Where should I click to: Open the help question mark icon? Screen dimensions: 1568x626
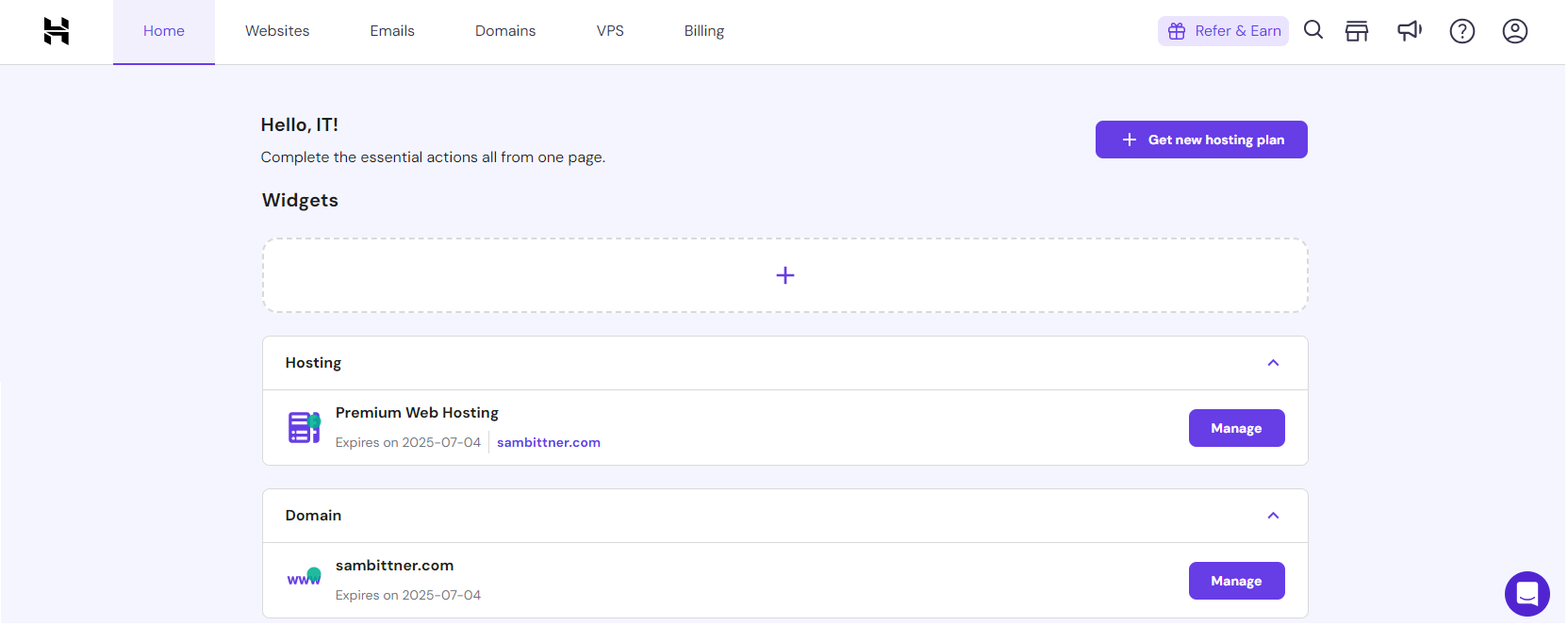click(1462, 31)
